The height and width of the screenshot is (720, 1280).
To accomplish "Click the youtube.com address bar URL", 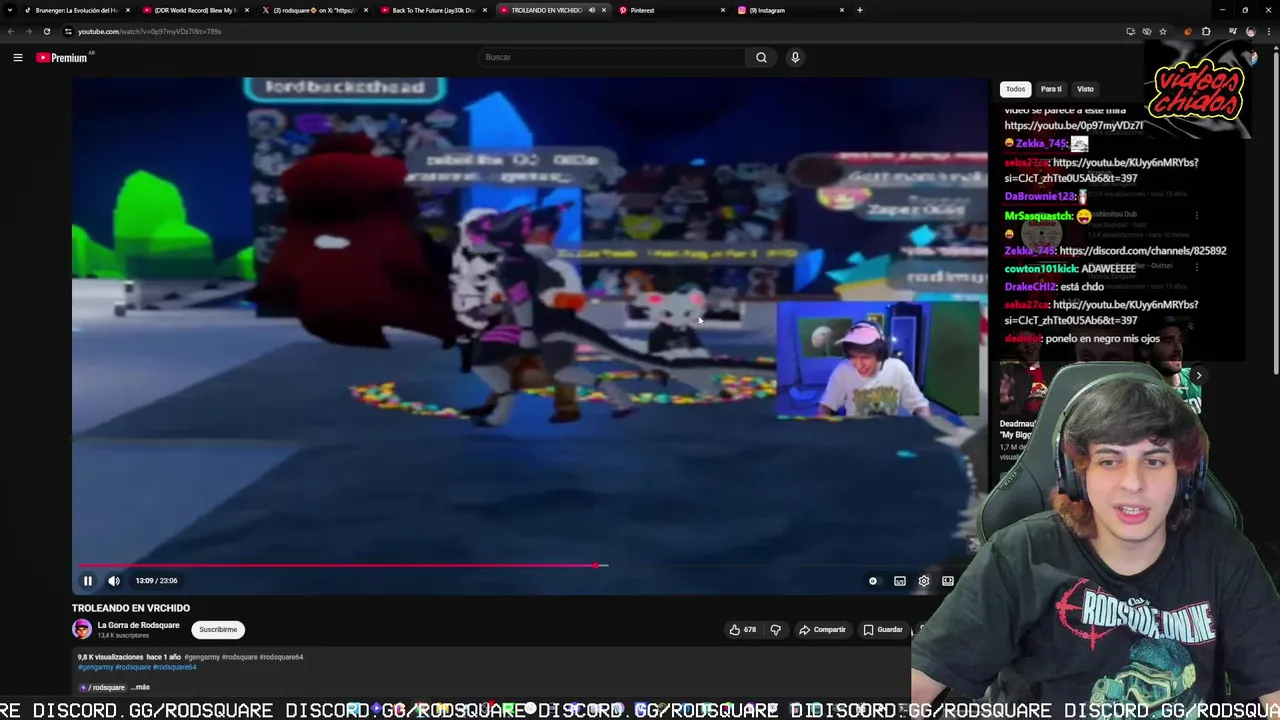I will (x=150, y=31).
